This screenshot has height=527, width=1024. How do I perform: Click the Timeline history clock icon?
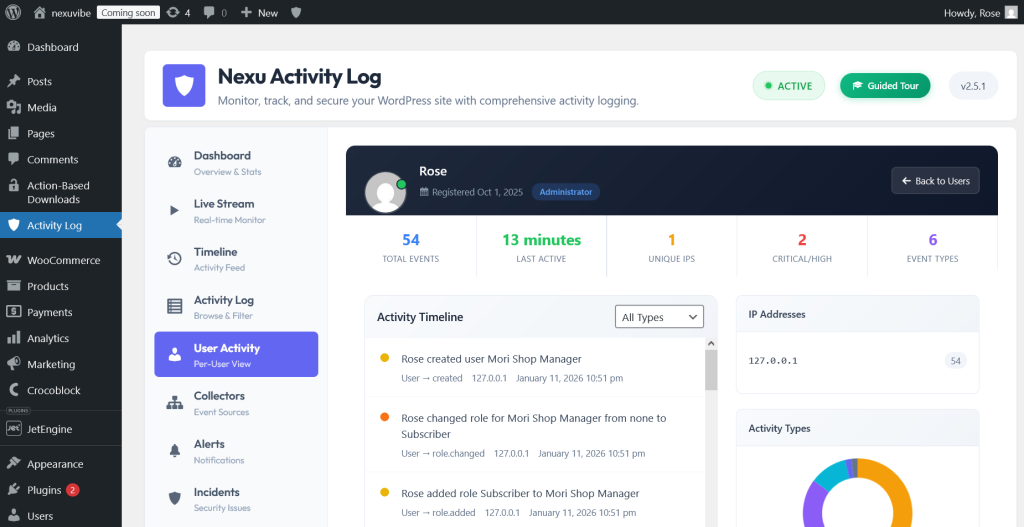[174, 259]
